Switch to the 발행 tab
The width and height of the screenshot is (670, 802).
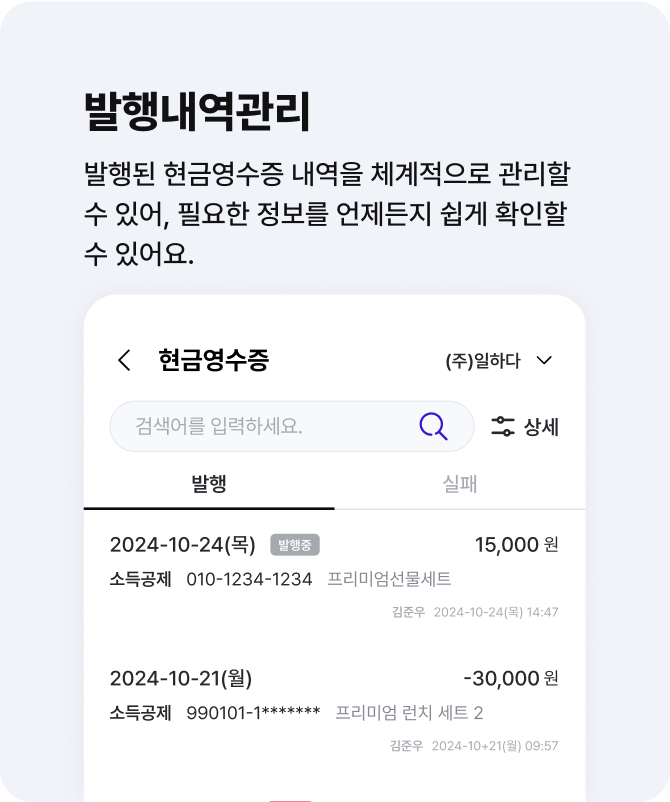(x=209, y=484)
